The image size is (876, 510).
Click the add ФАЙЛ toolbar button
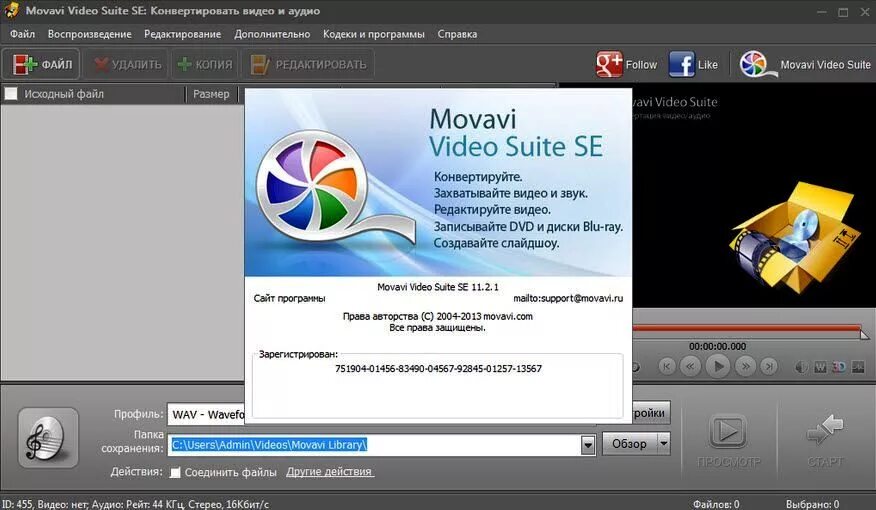(42, 64)
